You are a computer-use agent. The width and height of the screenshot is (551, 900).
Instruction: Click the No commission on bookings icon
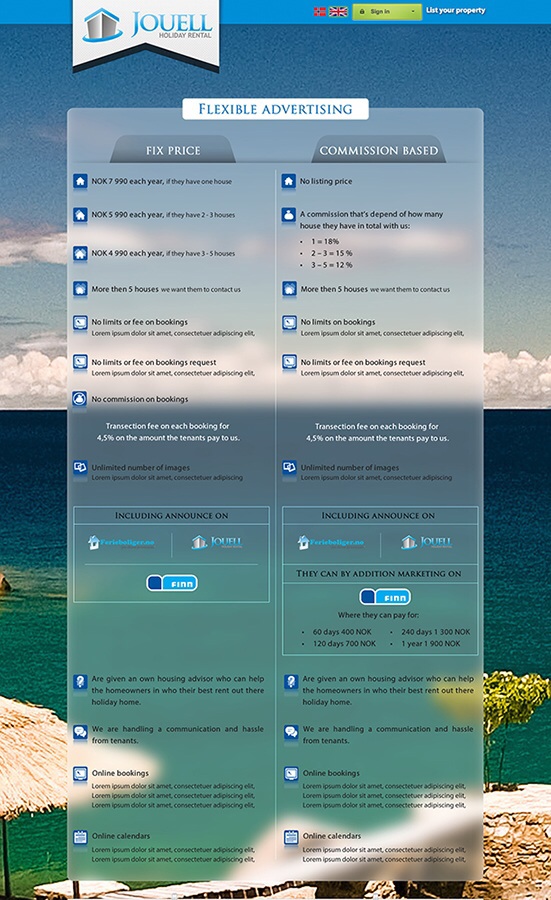[x=80, y=398]
